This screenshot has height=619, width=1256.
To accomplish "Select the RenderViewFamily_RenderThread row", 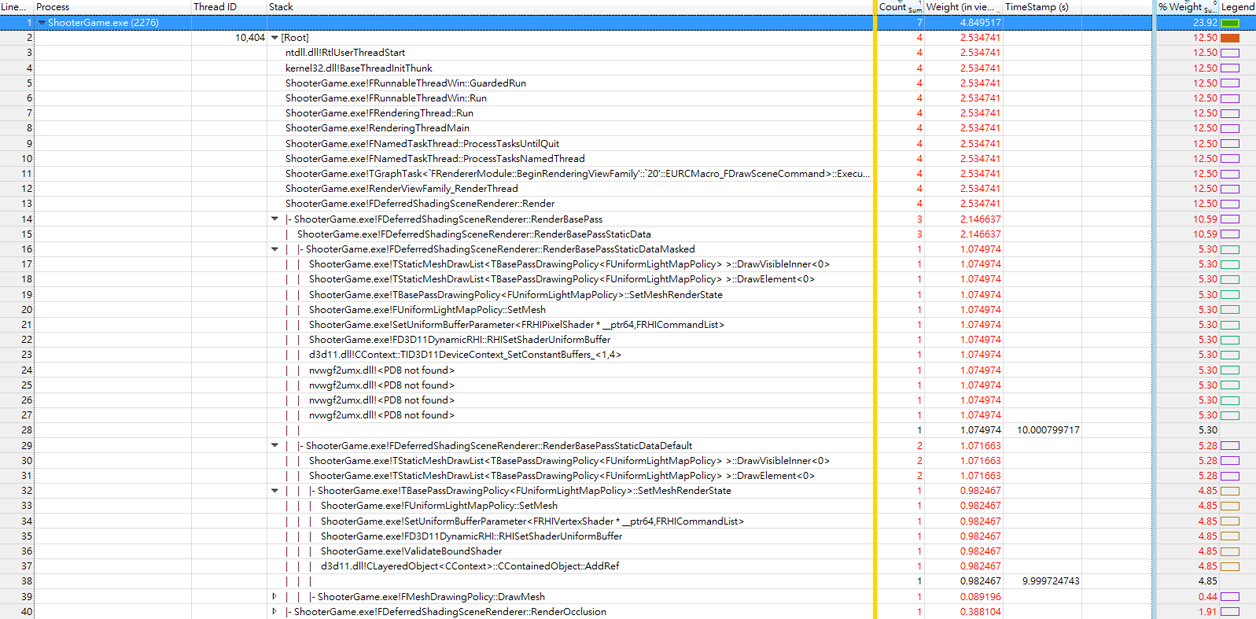I will [x=401, y=188].
